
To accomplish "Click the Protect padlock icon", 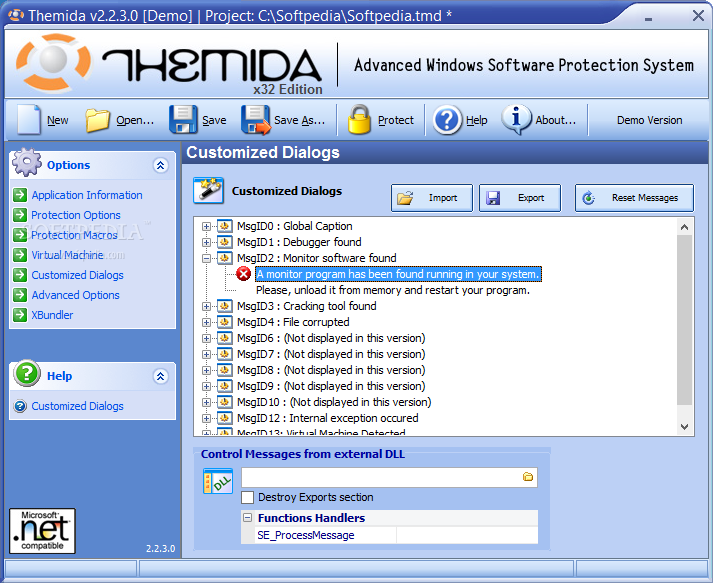I will (x=359, y=120).
